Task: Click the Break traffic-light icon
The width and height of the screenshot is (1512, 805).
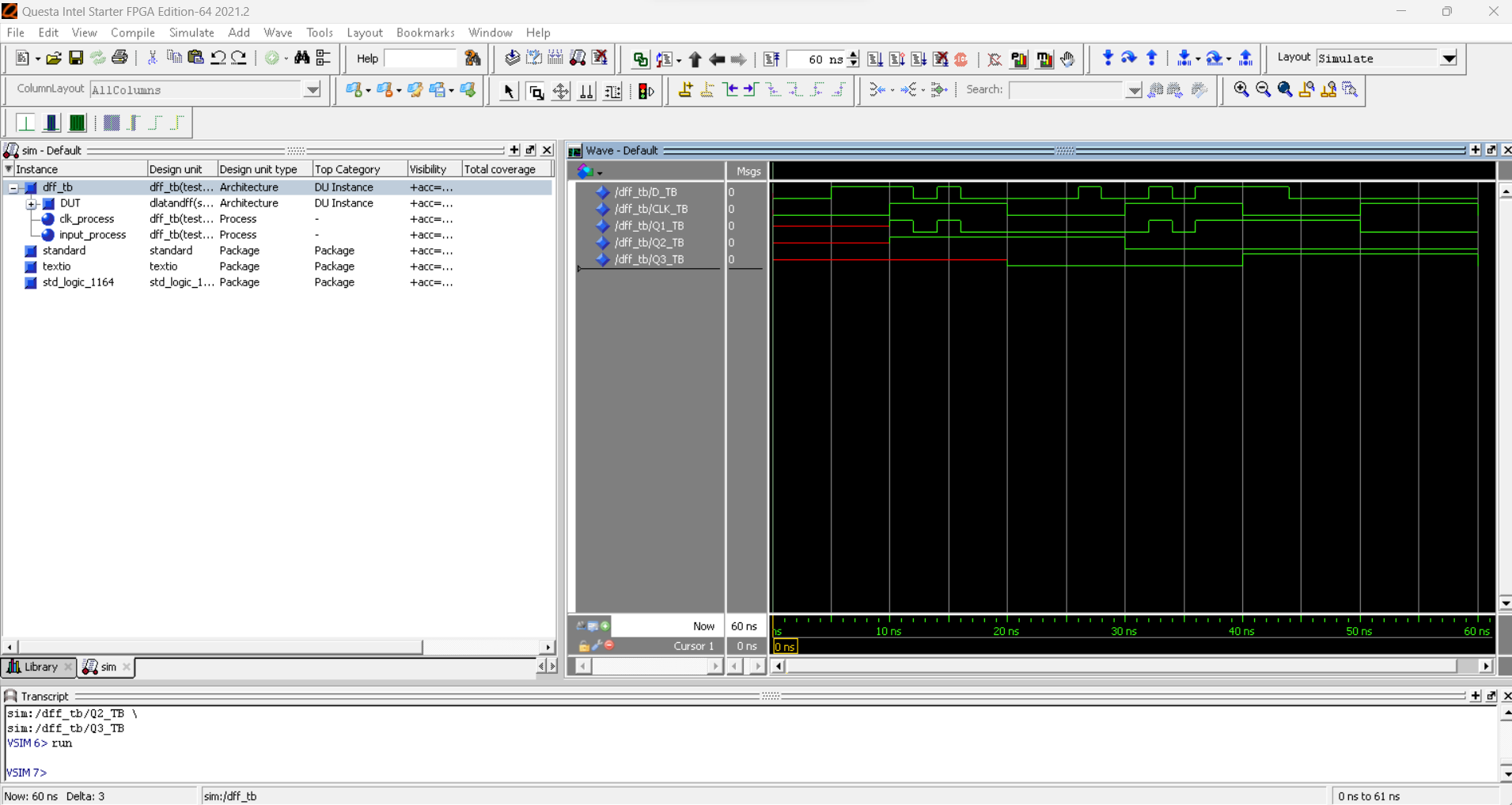Action: 645,90
